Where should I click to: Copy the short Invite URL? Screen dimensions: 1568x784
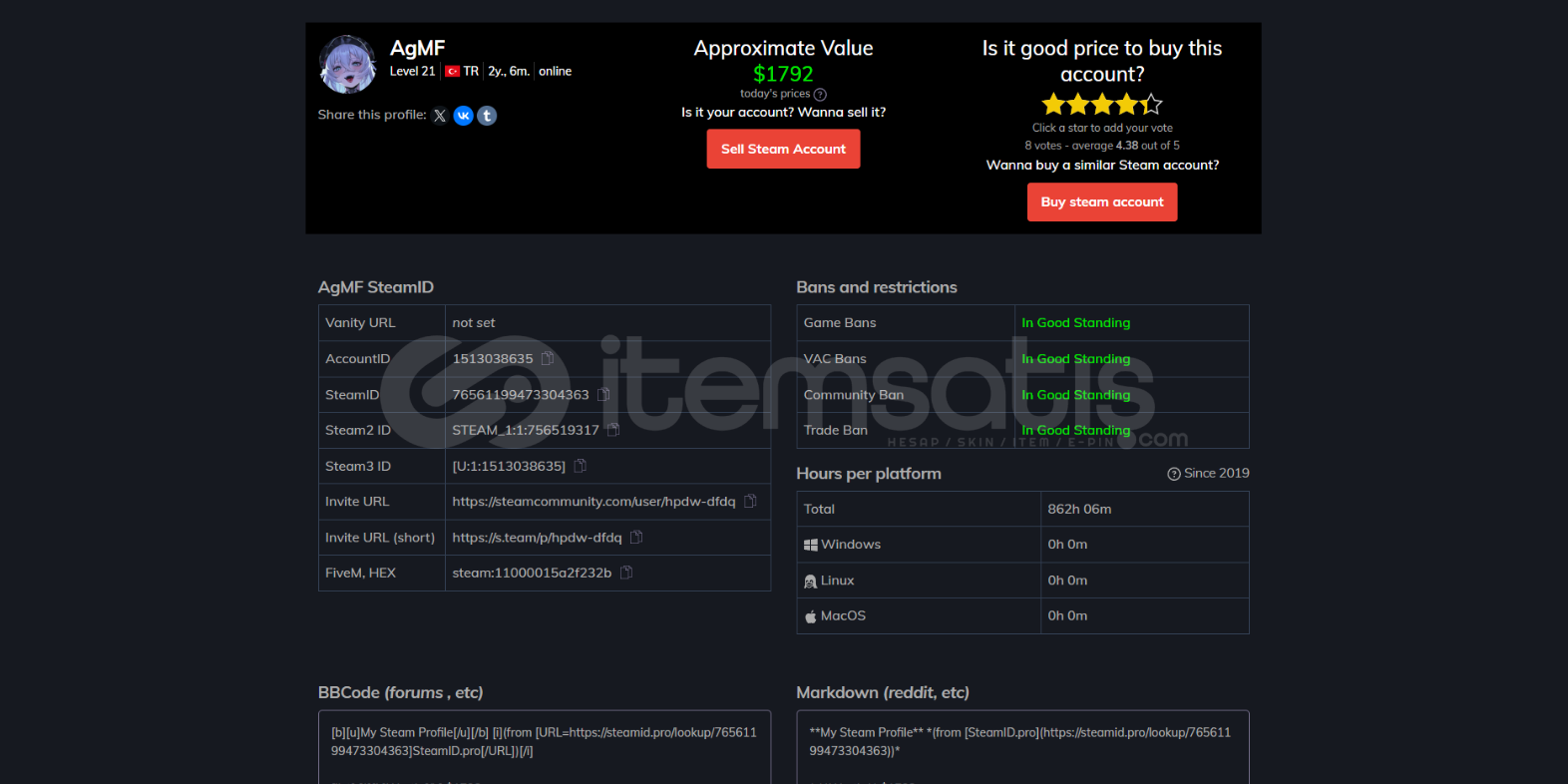(636, 537)
